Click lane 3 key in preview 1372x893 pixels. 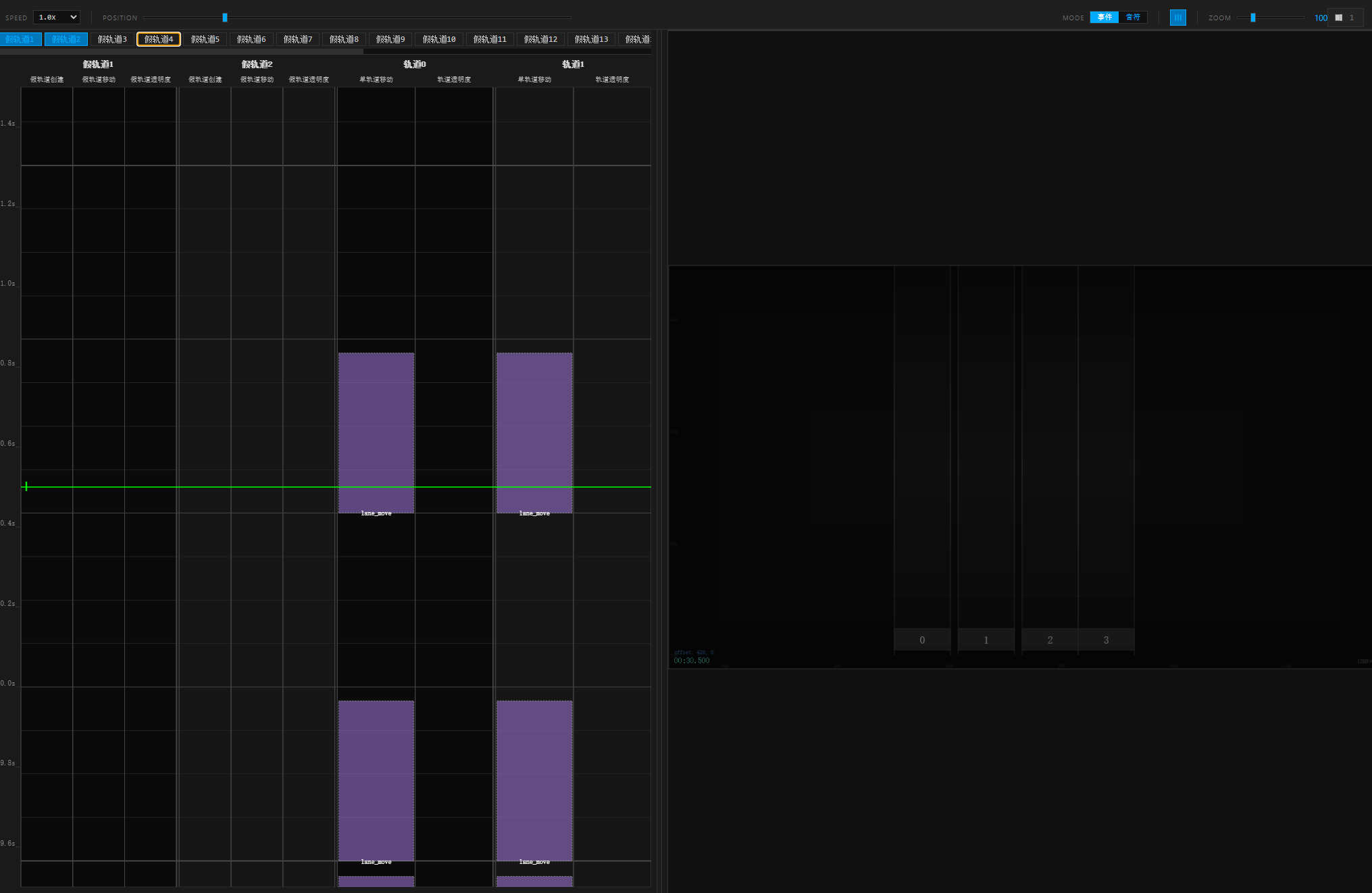1106,640
